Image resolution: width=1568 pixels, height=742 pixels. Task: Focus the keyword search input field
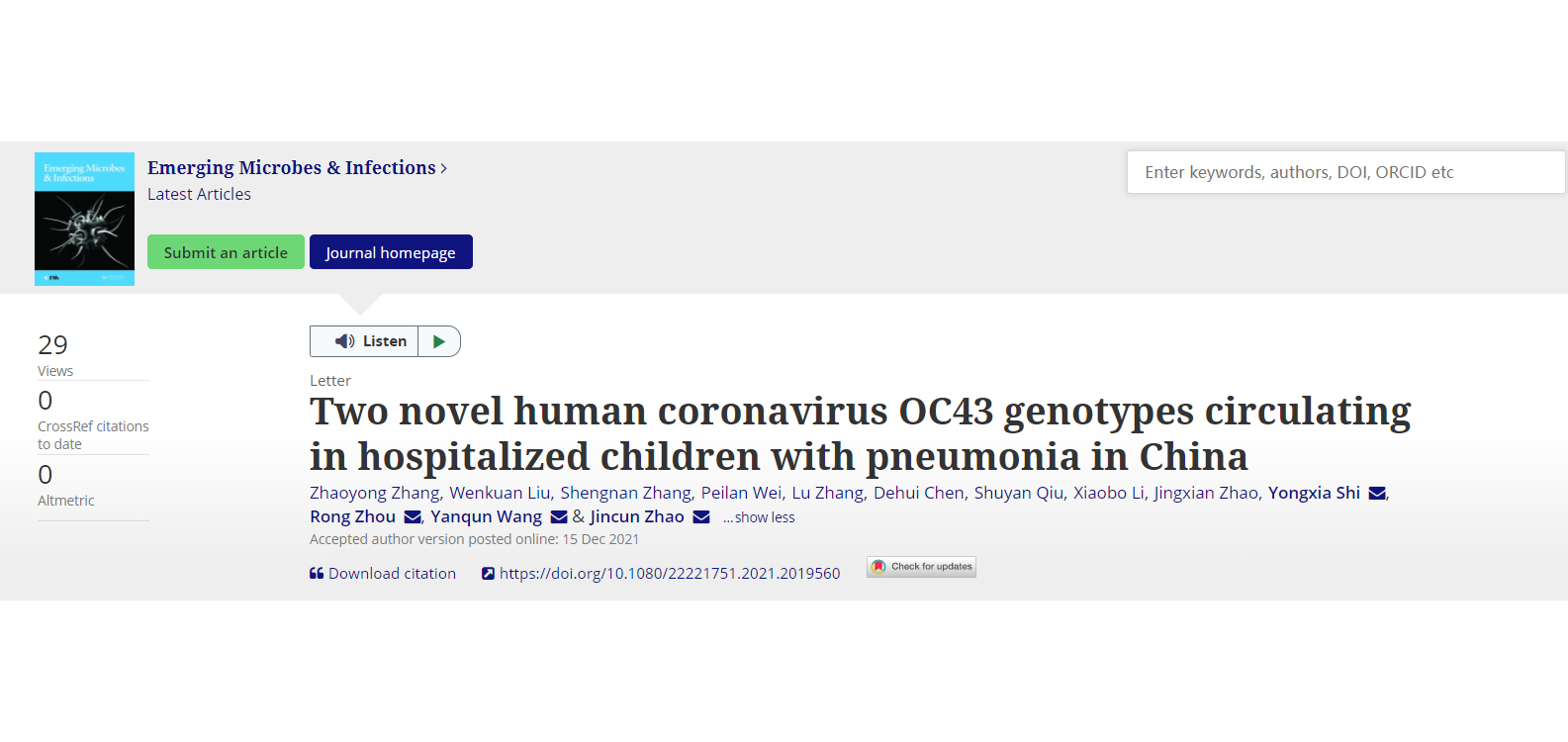click(1345, 172)
